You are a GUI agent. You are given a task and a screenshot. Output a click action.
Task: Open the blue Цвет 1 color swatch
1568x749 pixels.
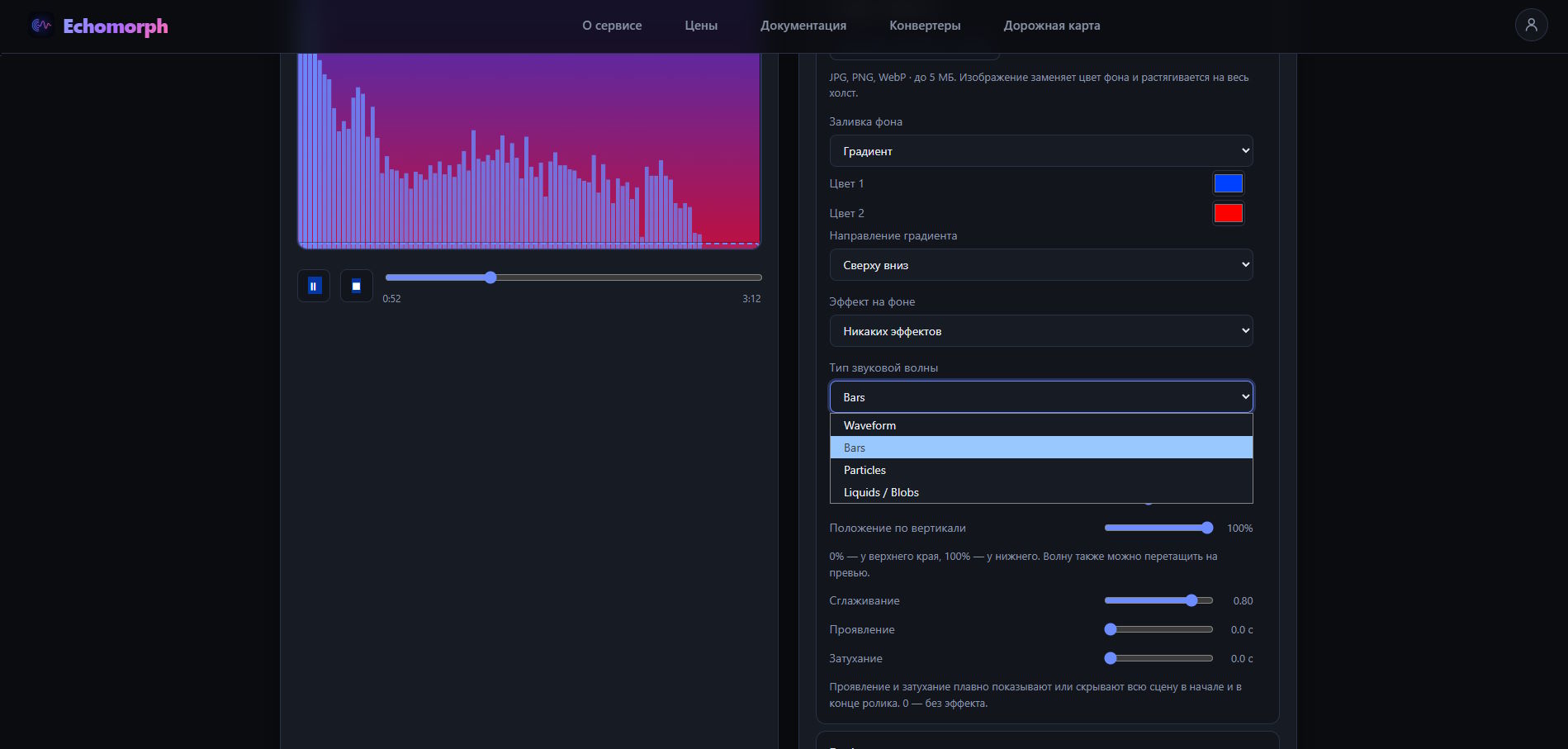pyautogui.click(x=1228, y=183)
